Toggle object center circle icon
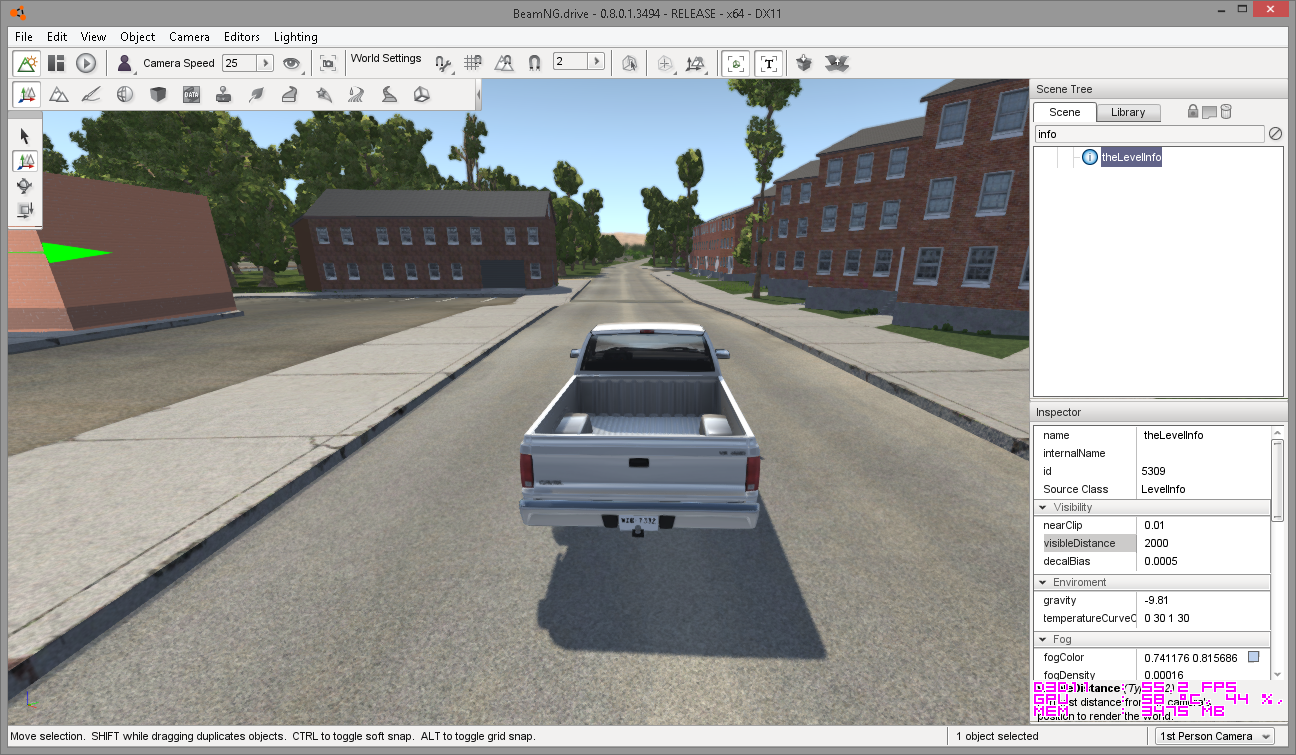The height and width of the screenshot is (755, 1296). [665, 63]
